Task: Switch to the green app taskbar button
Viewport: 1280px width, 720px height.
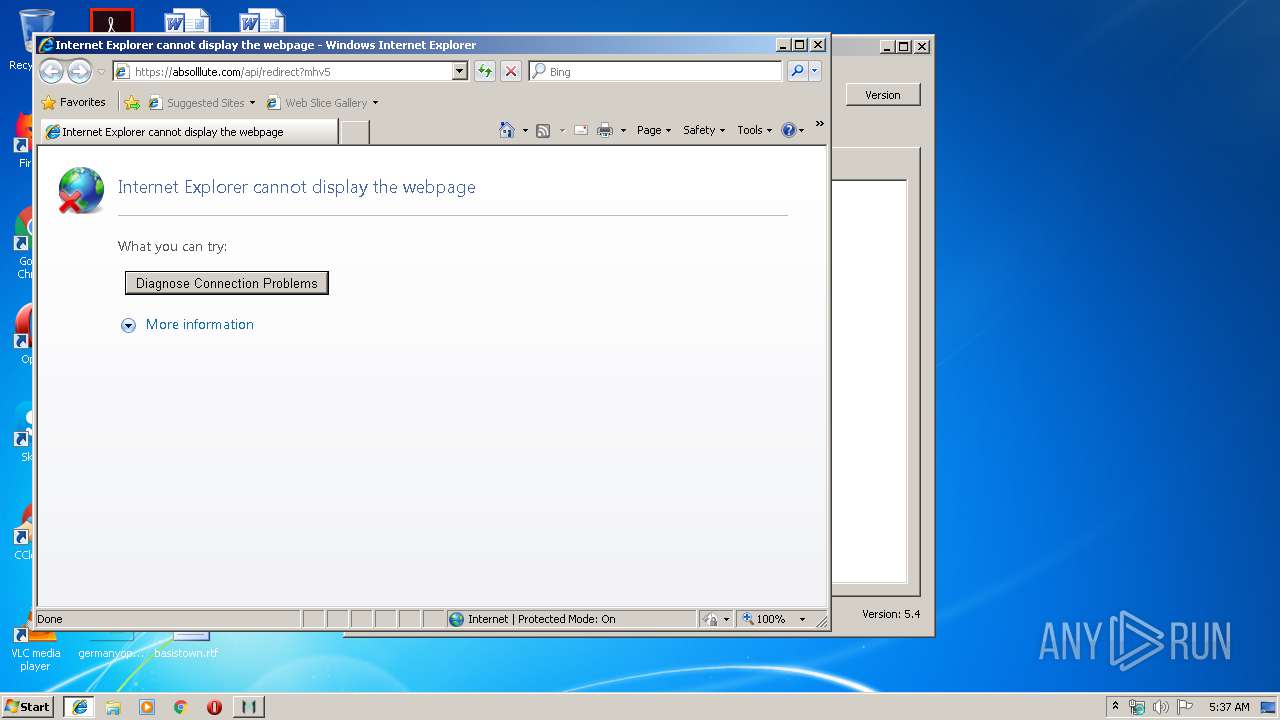Action: (x=249, y=707)
